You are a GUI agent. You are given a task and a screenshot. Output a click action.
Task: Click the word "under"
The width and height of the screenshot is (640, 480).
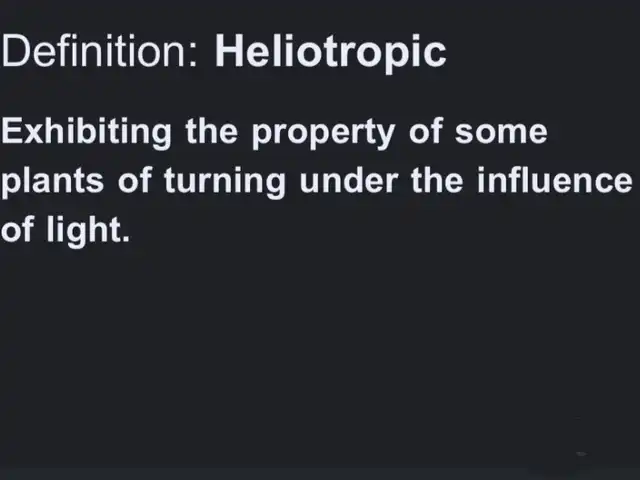tap(349, 180)
